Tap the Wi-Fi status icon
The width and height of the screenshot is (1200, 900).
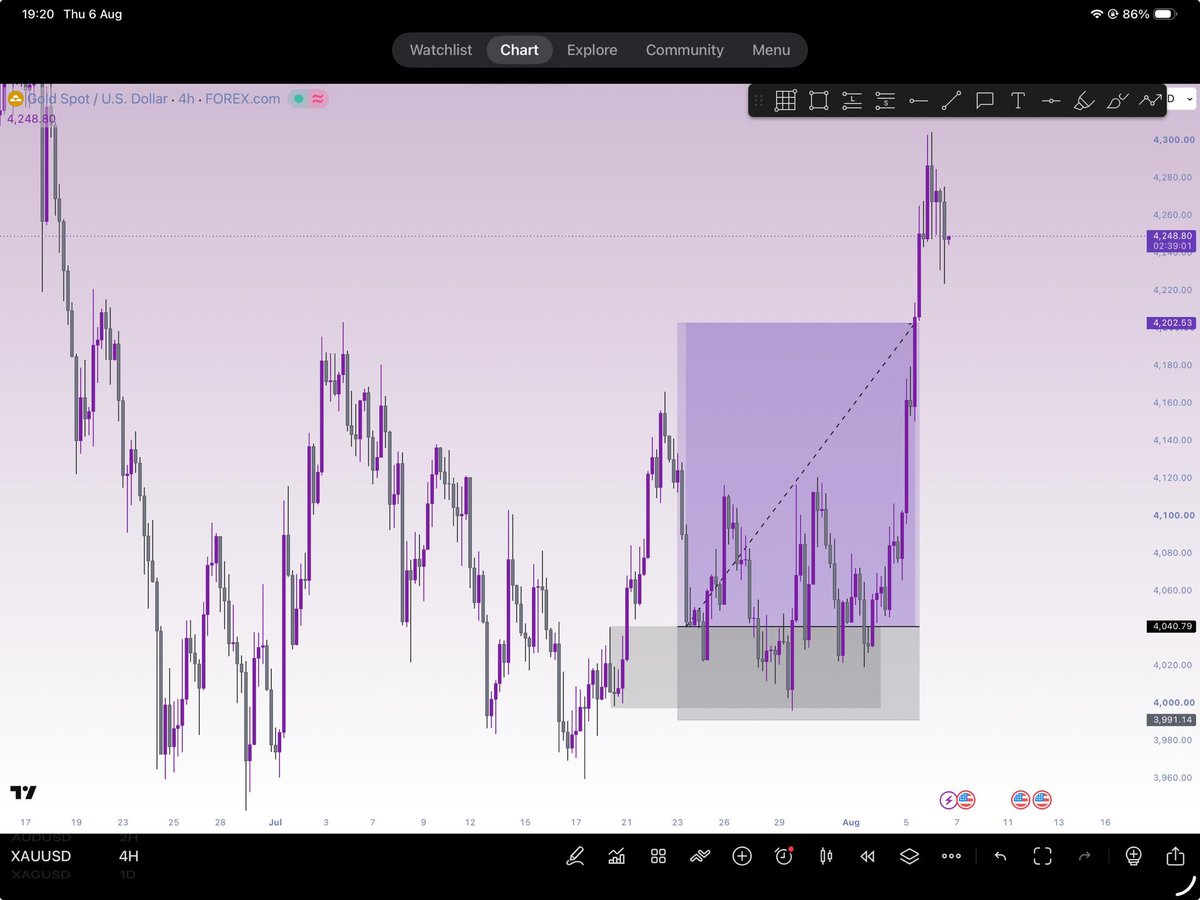(x=1097, y=14)
